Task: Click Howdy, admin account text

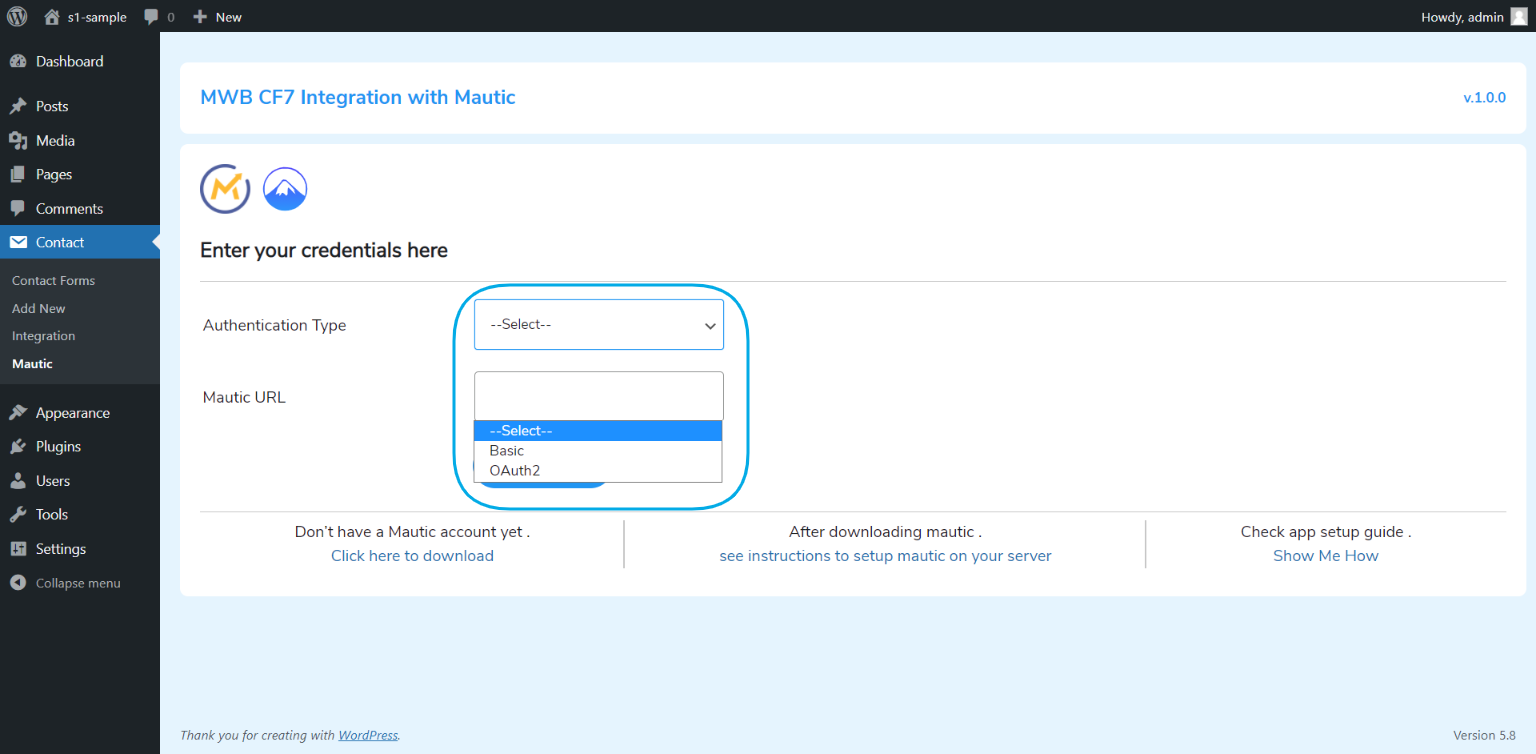Action: point(1462,17)
